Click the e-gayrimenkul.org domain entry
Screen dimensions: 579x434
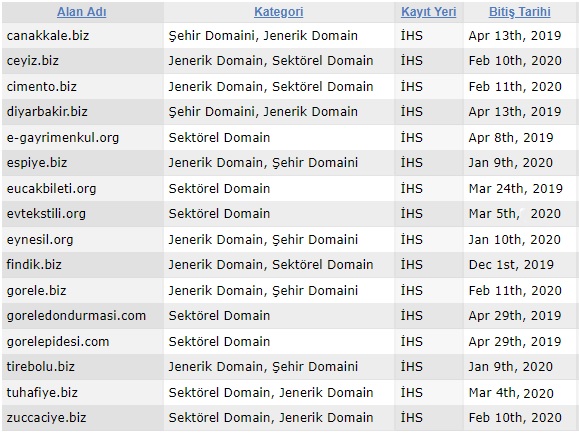click(63, 138)
